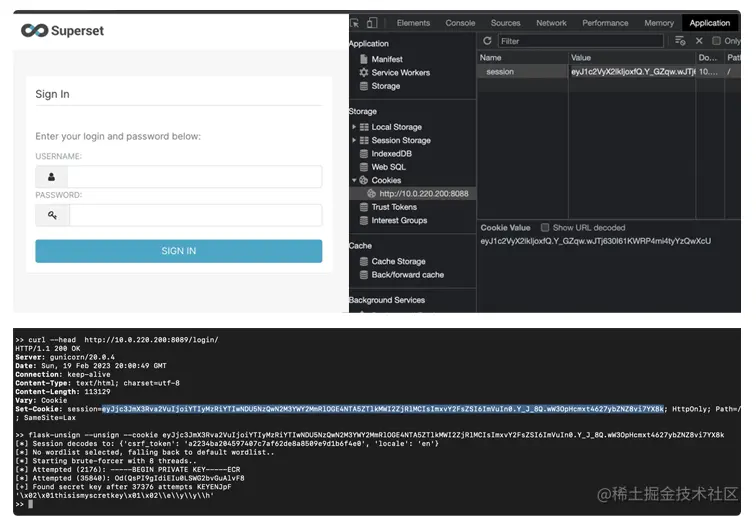Click the cookie Filter input field
Screen dimensions: 756x520
tap(580, 41)
